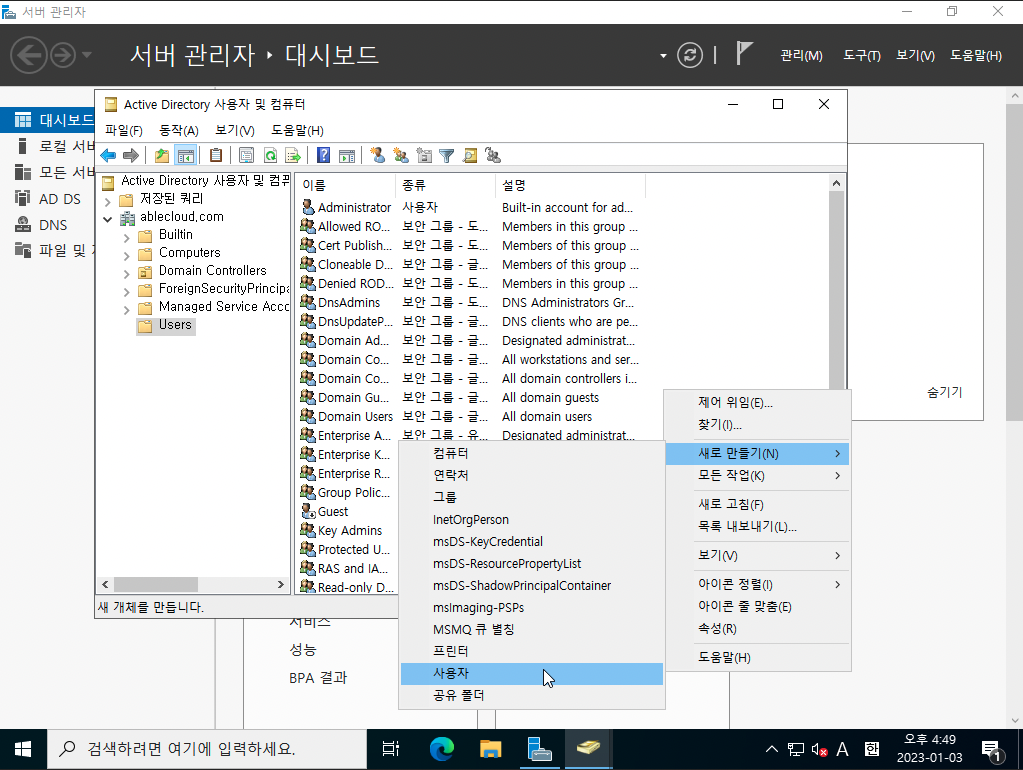This screenshot has height=770, width=1023.
Task: Open File Explorer from the taskbar
Action: [x=490, y=748]
